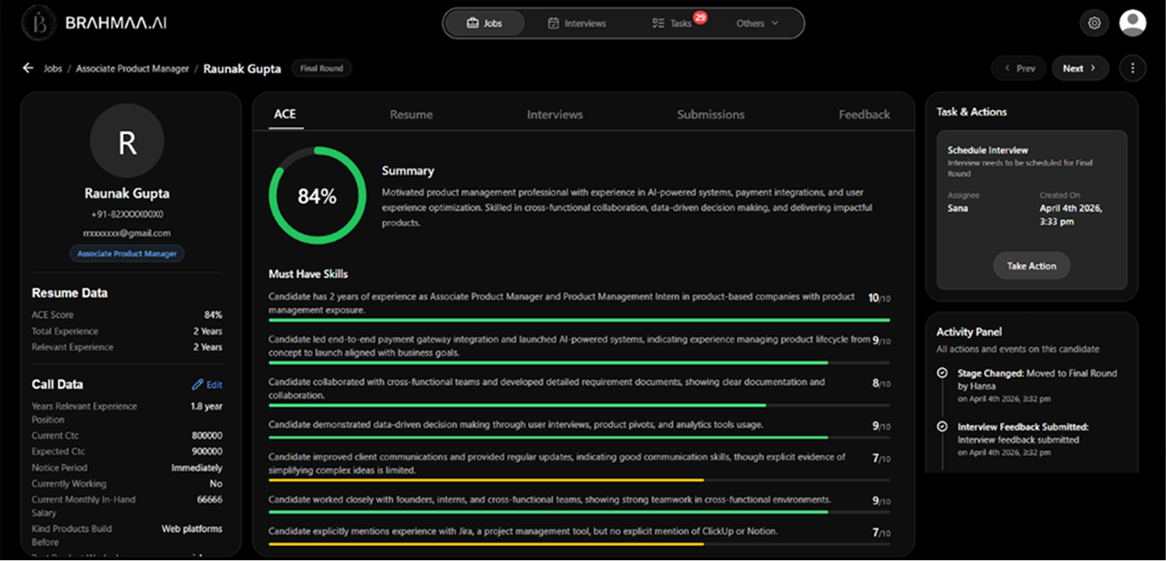
Task: Click the Notice Period value Immediately
Action: tap(196, 468)
